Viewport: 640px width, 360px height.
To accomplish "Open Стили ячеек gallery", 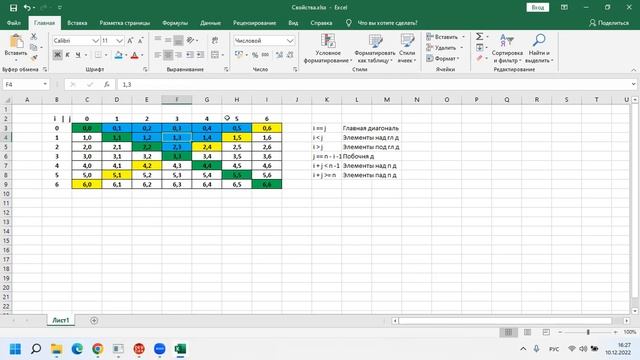I will [x=407, y=48].
